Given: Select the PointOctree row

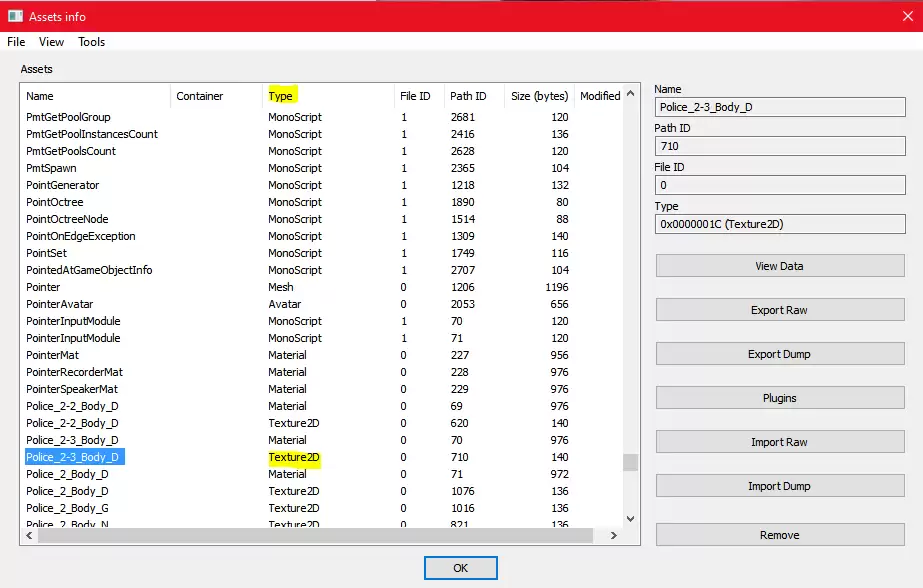Looking at the screenshot, I should [321, 202].
